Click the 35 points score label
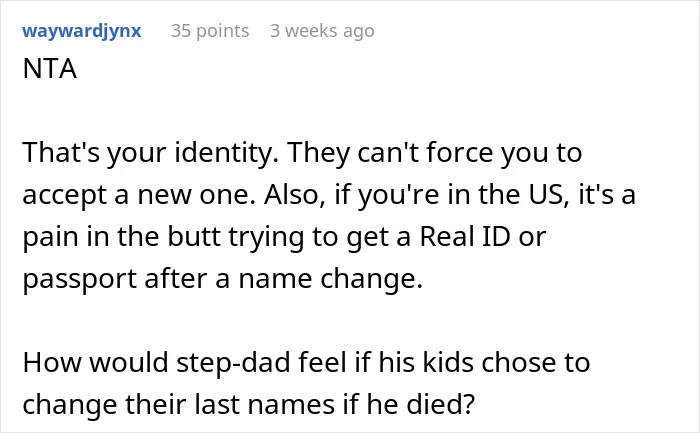The image size is (700, 433). click(210, 31)
